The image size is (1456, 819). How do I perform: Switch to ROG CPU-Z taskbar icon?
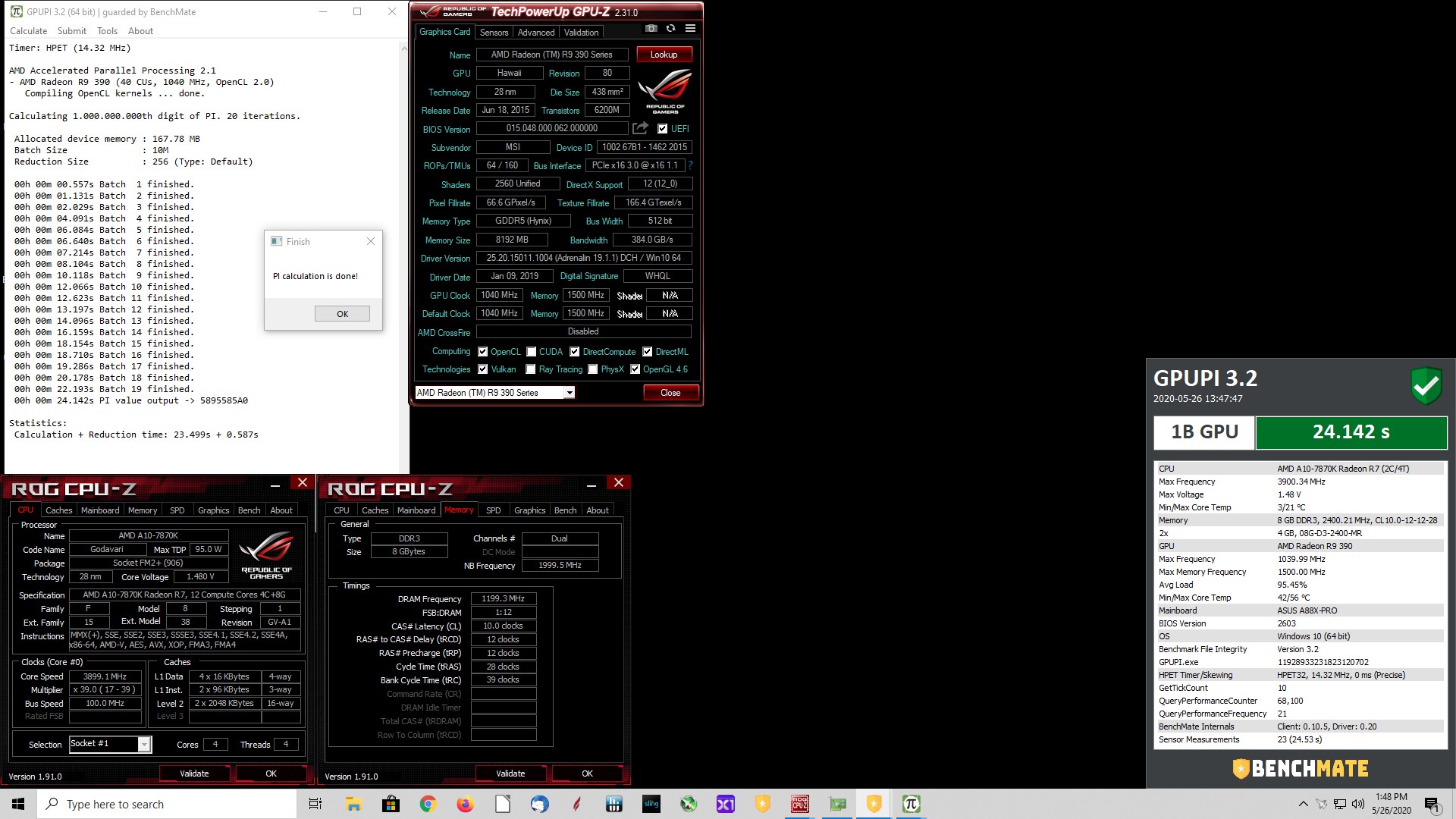pos(799,804)
